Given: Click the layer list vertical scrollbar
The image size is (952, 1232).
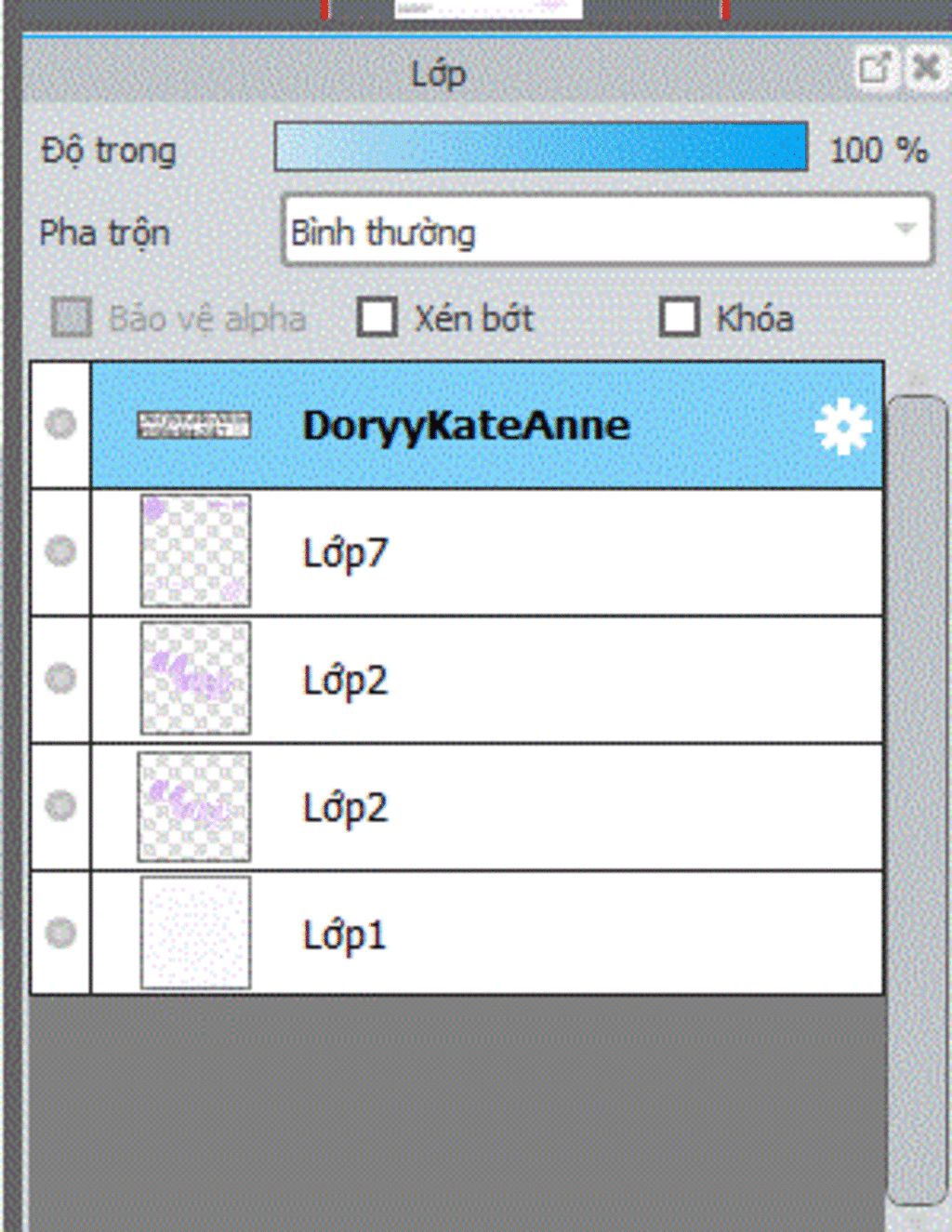Looking at the screenshot, I should (x=917, y=800).
